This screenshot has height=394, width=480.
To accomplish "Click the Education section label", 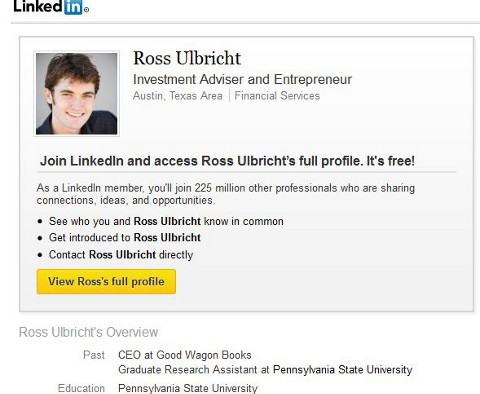I will point(81,388).
